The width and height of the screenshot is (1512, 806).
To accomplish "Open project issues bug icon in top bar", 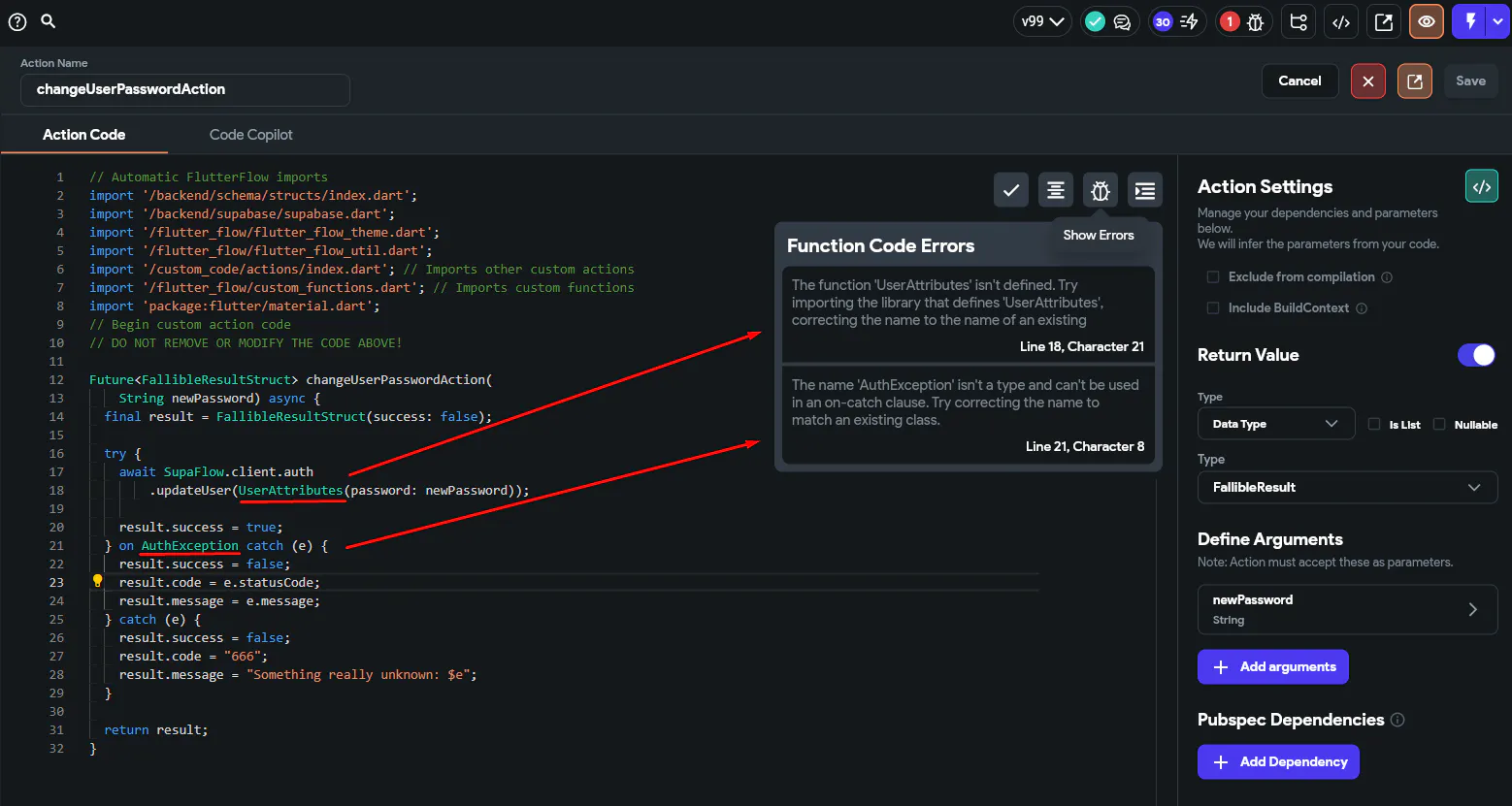I will [x=1256, y=21].
